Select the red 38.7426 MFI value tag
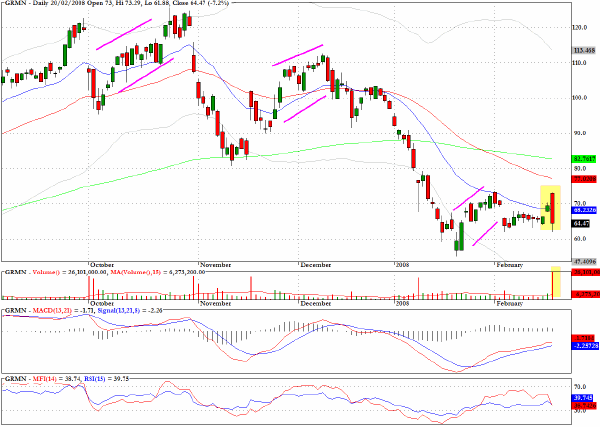This screenshot has width=600, height=427. point(584,405)
